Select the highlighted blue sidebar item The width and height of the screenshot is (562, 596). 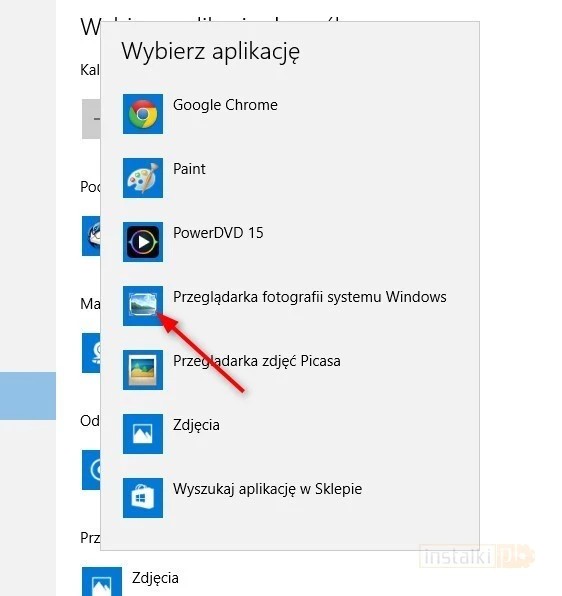tap(28, 396)
